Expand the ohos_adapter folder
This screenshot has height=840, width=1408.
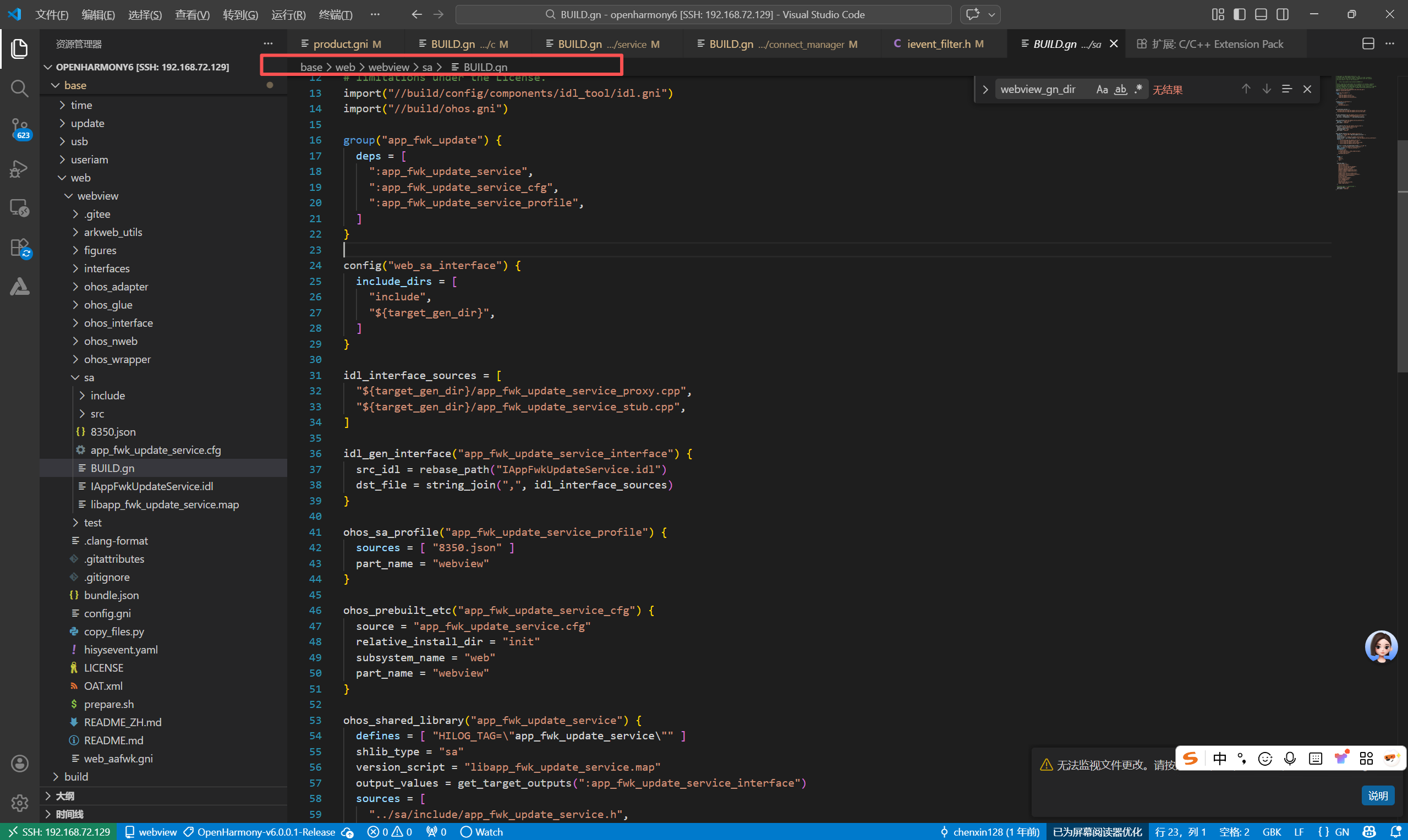116,287
